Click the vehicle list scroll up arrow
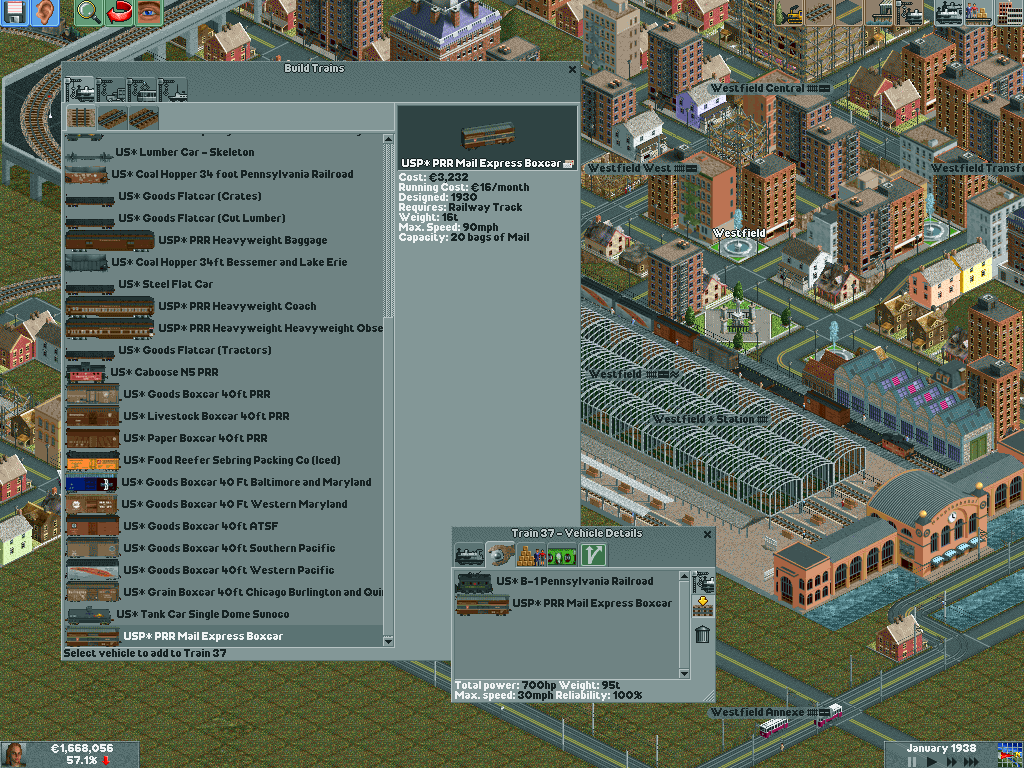Viewport: 1024px width, 768px height. 388,138
